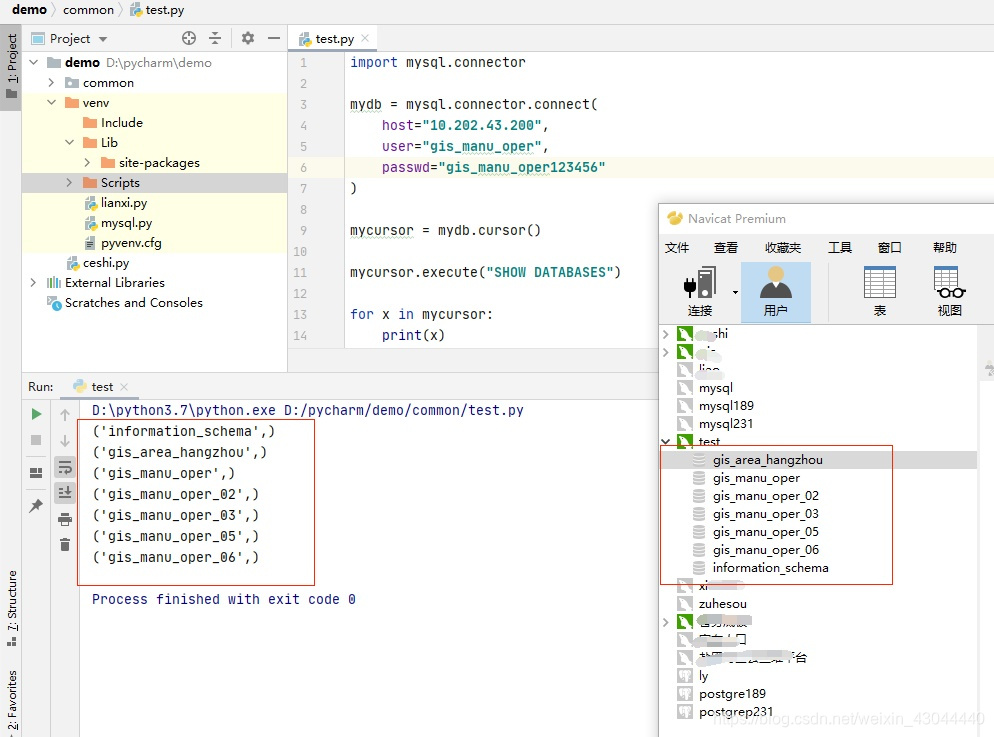Collapse the Lib folder
This screenshot has height=737, width=994.
point(70,142)
